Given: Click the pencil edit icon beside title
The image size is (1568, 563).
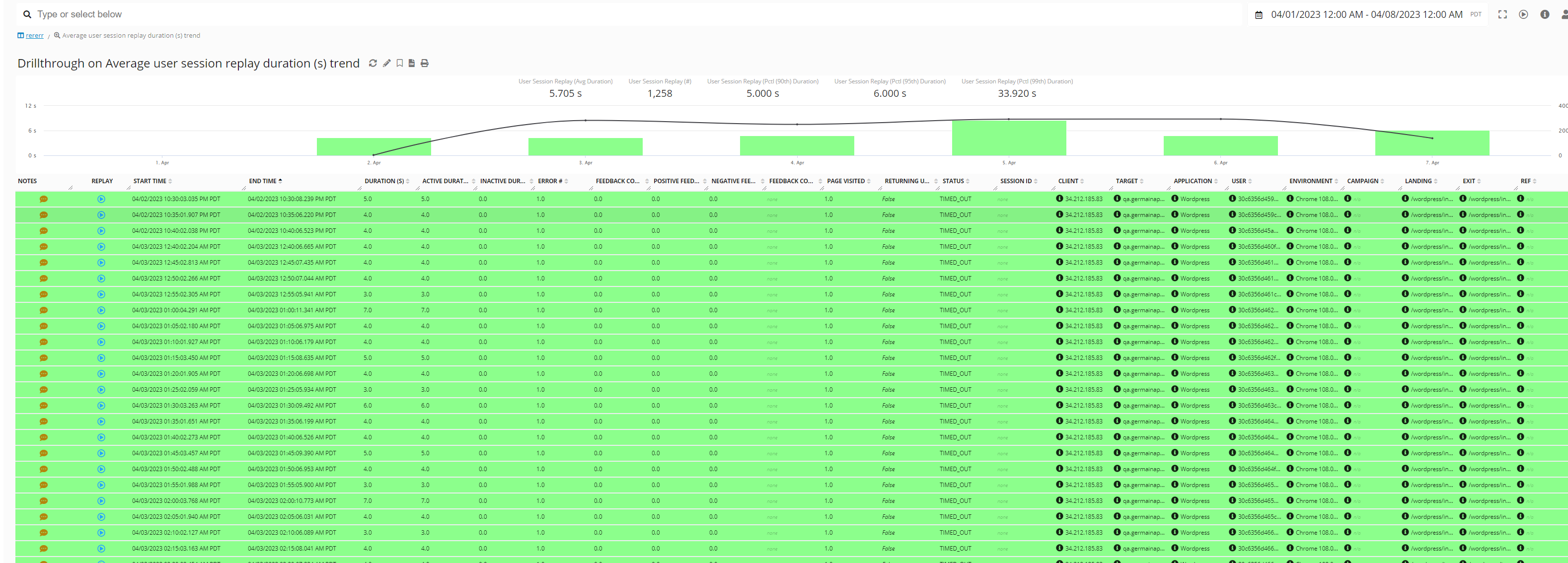Looking at the screenshot, I should 386,63.
